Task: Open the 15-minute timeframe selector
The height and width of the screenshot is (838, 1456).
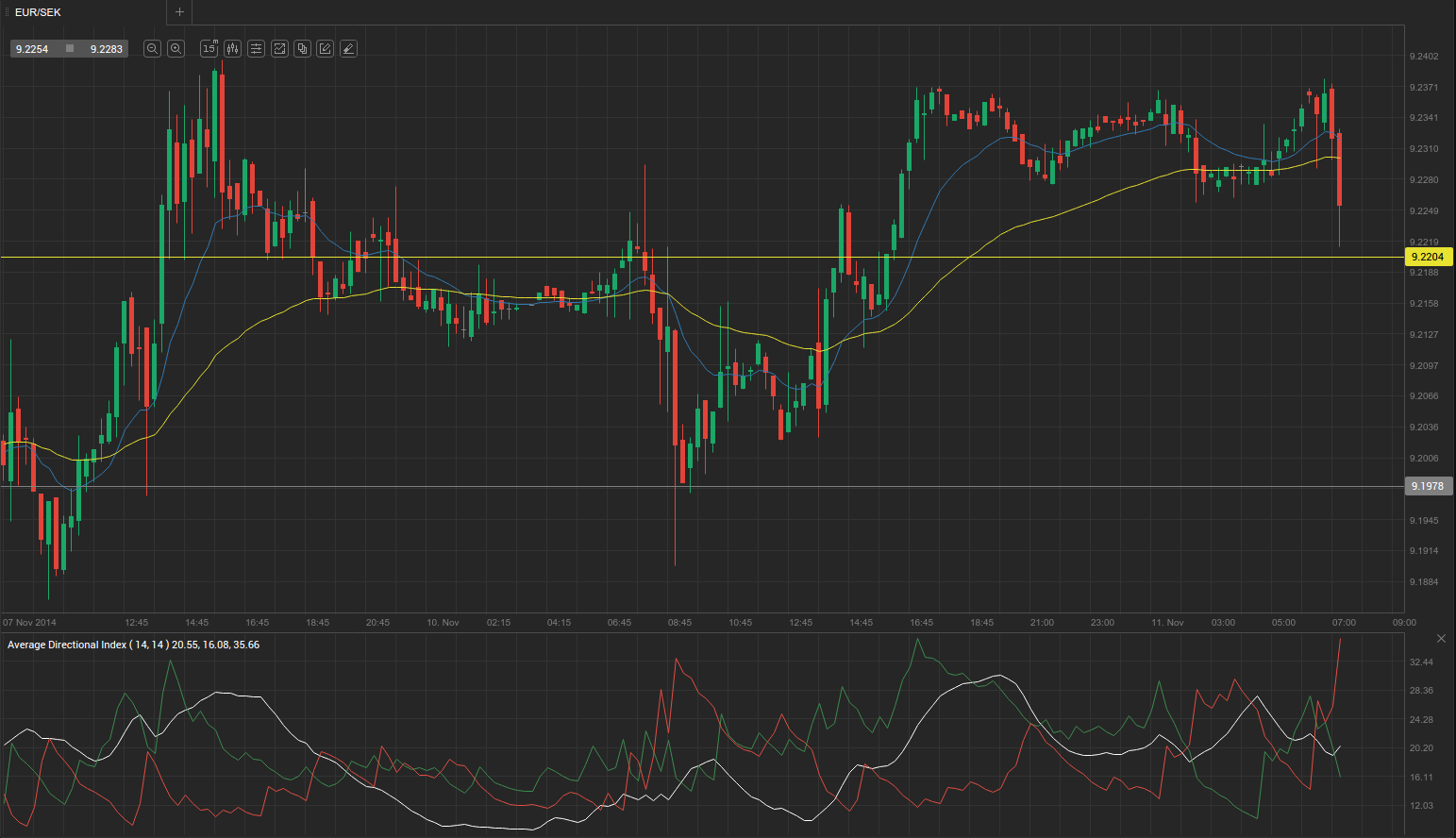Action: coord(209,49)
